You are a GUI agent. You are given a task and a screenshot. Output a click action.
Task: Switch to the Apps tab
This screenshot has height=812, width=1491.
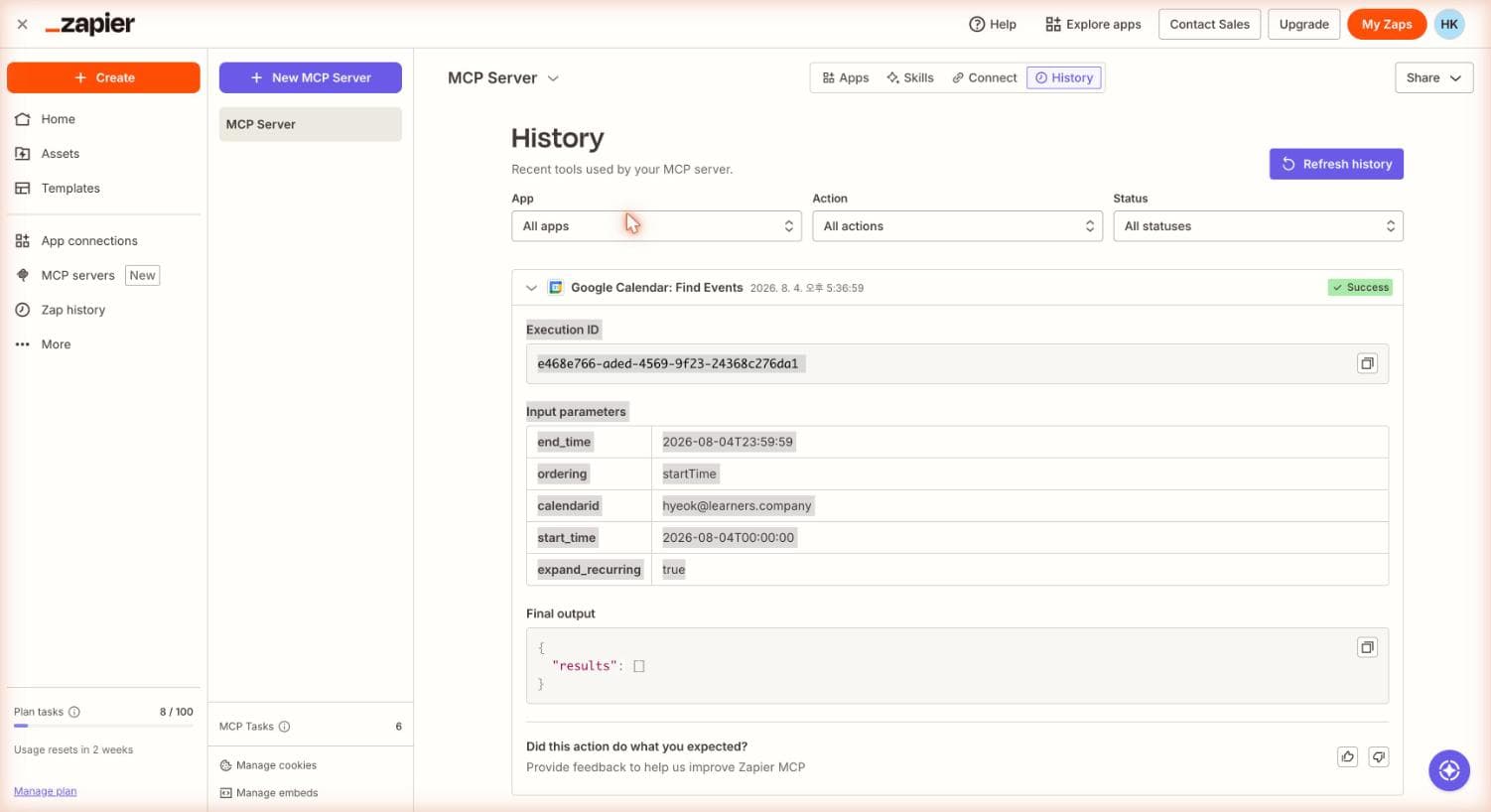845,77
